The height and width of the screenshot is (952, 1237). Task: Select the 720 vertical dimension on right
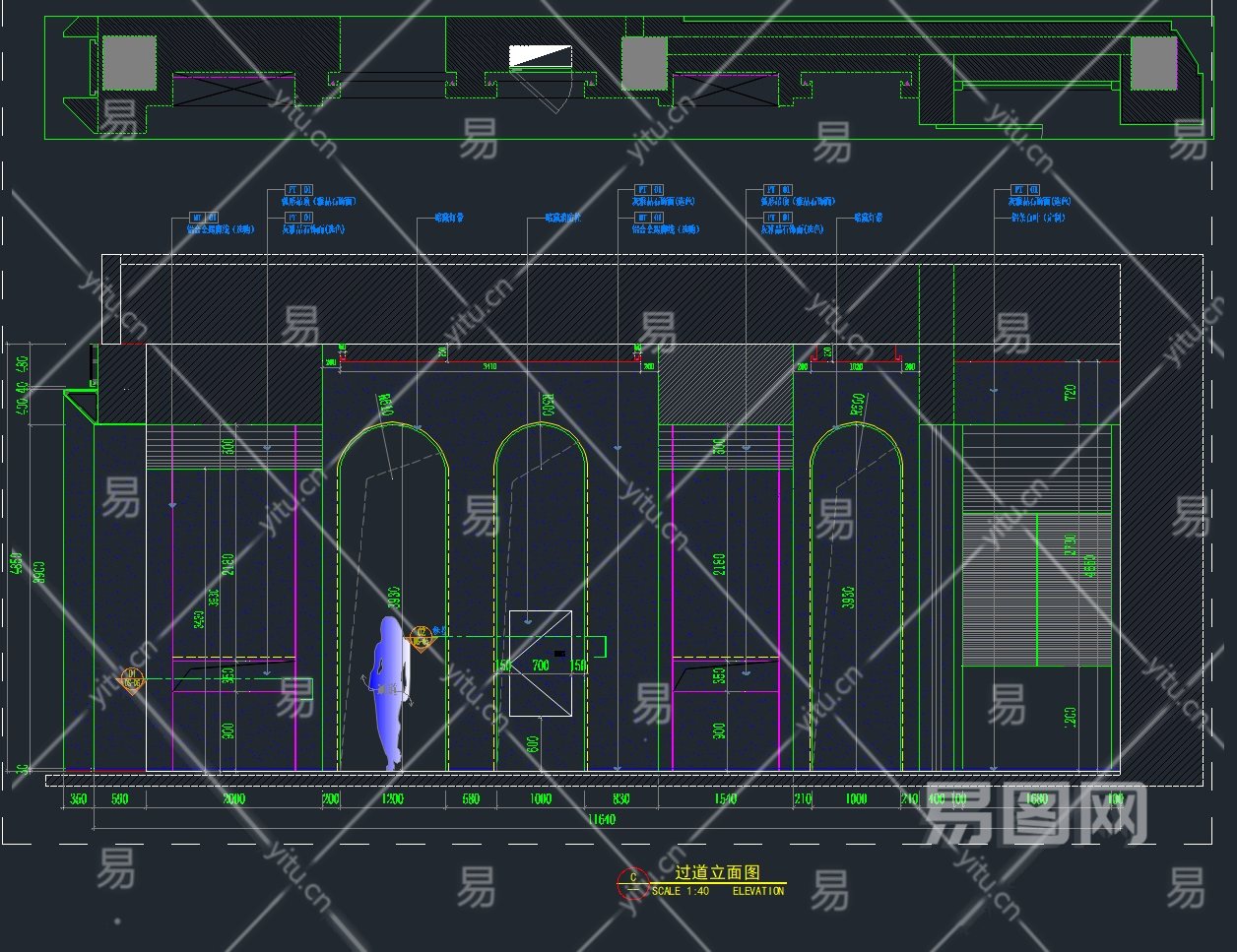tap(1072, 393)
